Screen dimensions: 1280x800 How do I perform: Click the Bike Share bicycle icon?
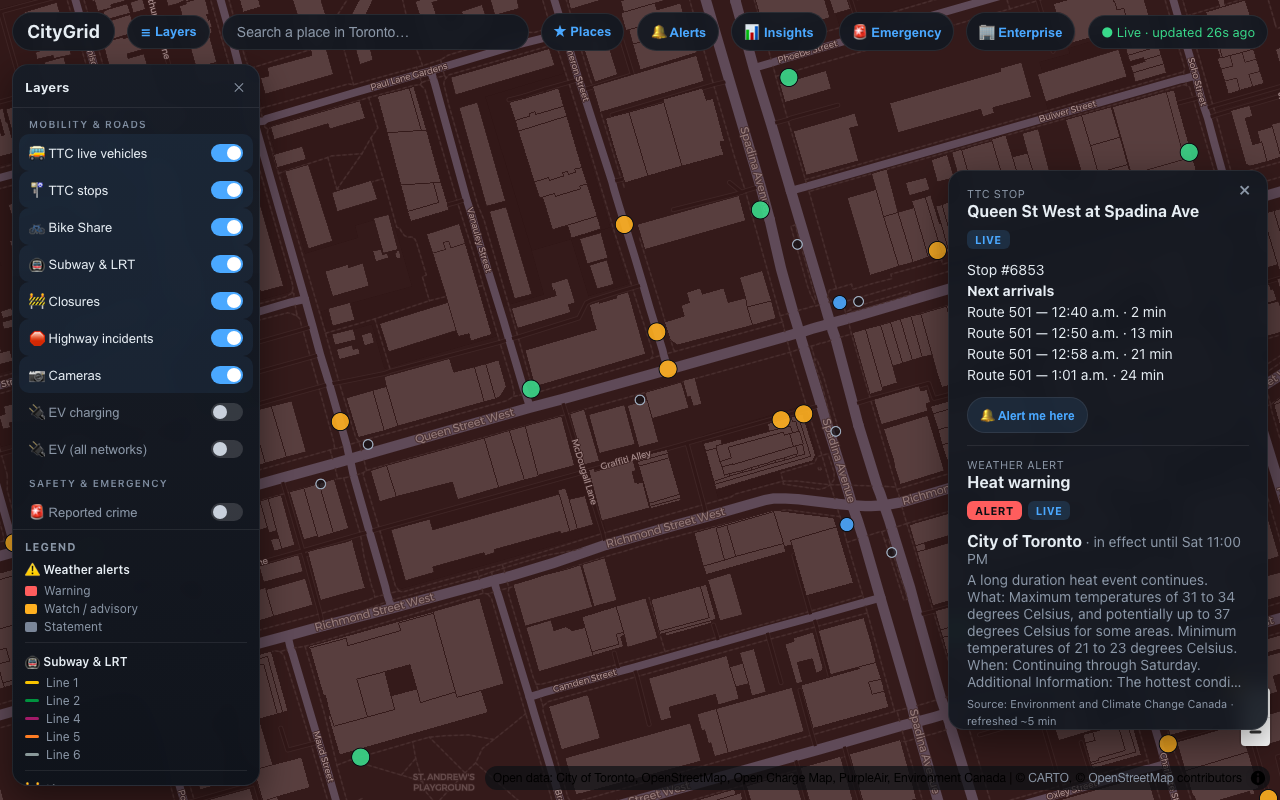37,227
